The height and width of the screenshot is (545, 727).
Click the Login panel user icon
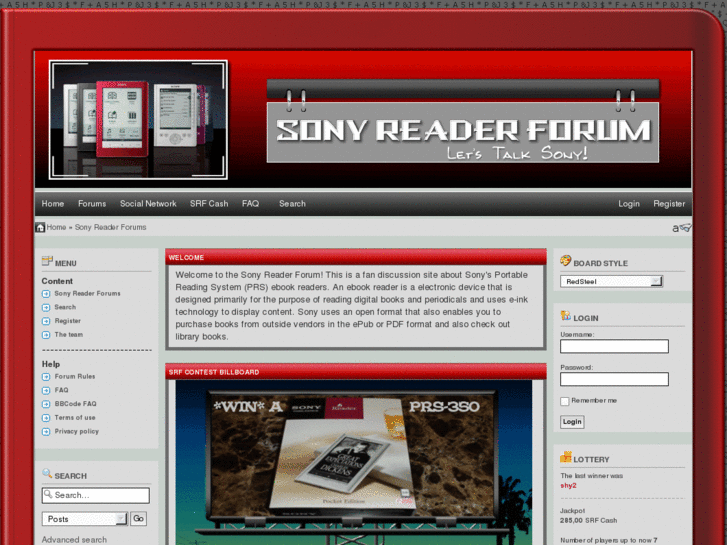[x=565, y=316]
